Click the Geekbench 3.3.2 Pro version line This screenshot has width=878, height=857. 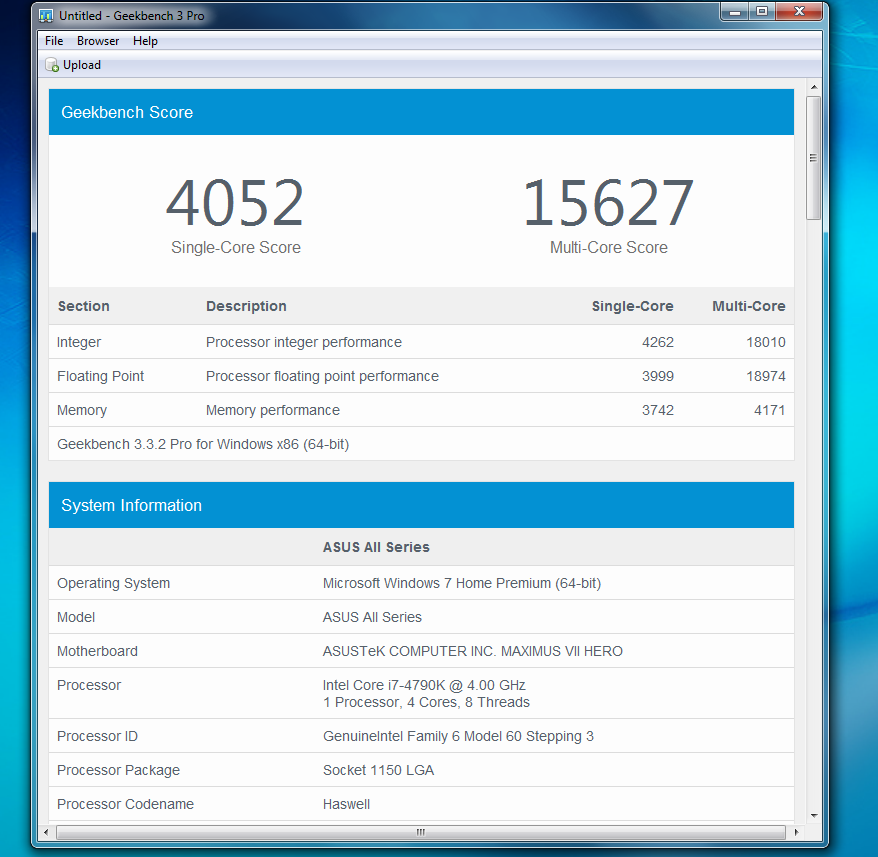click(x=203, y=444)
